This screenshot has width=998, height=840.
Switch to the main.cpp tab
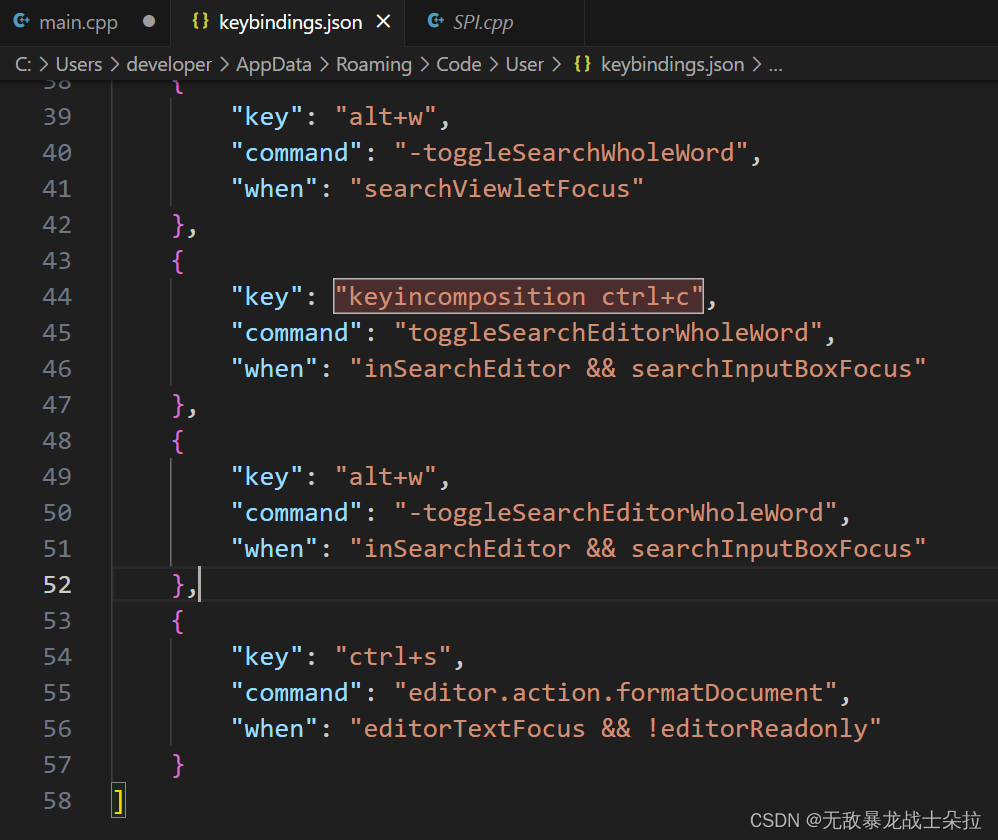(85, 22)
